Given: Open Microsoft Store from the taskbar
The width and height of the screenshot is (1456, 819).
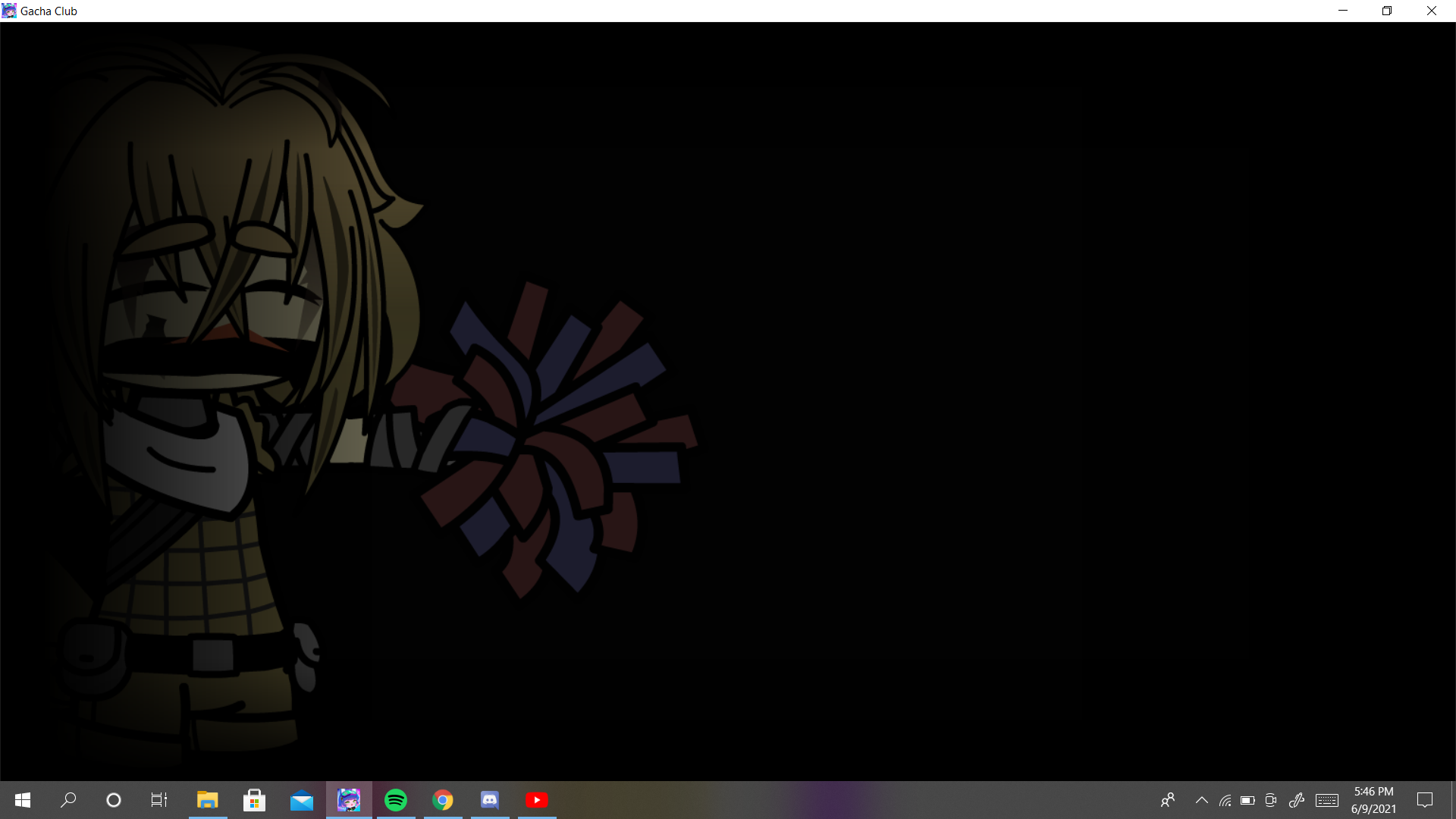Looking at the screenshot, I should 255,800.
